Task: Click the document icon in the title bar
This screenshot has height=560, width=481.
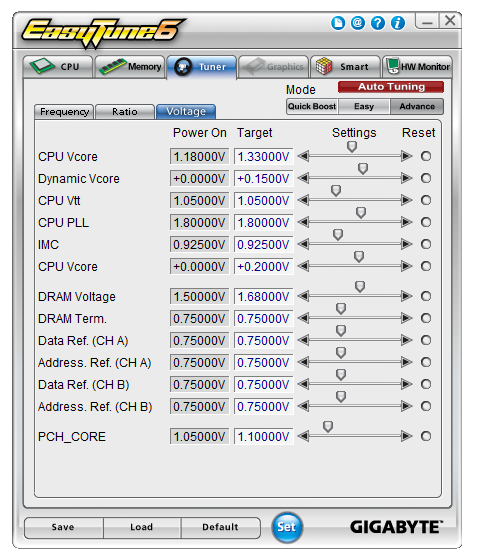Action: click(x=337, y=23)
